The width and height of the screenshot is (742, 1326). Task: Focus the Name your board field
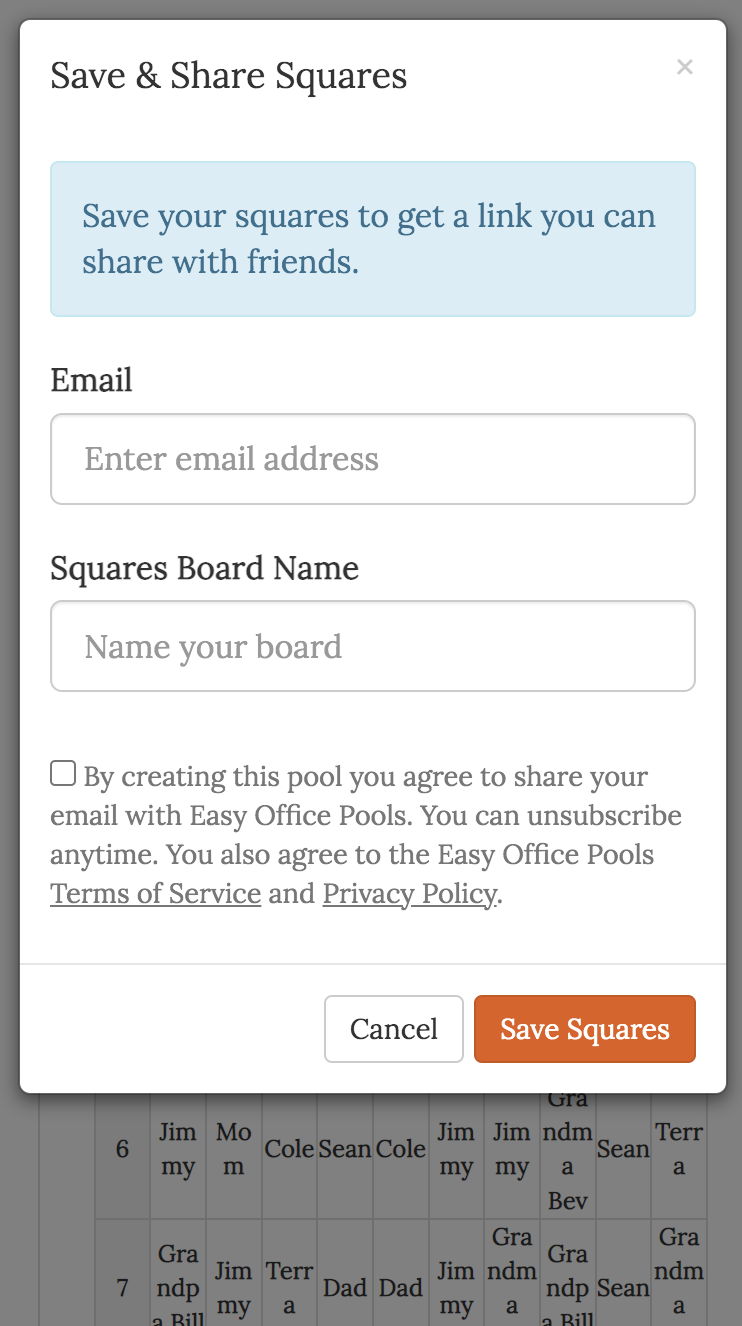point(373,646)
